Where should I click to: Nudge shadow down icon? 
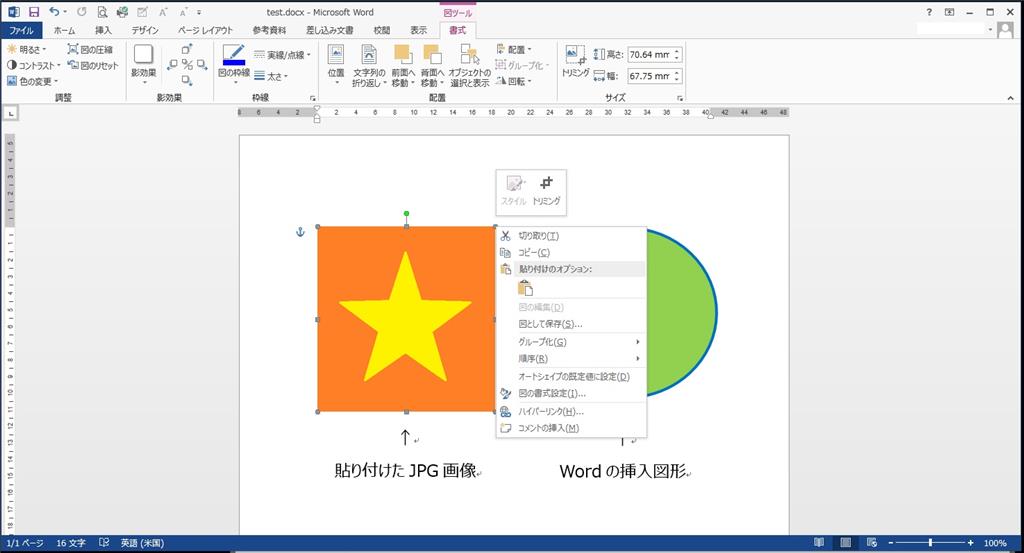point(187,80)
